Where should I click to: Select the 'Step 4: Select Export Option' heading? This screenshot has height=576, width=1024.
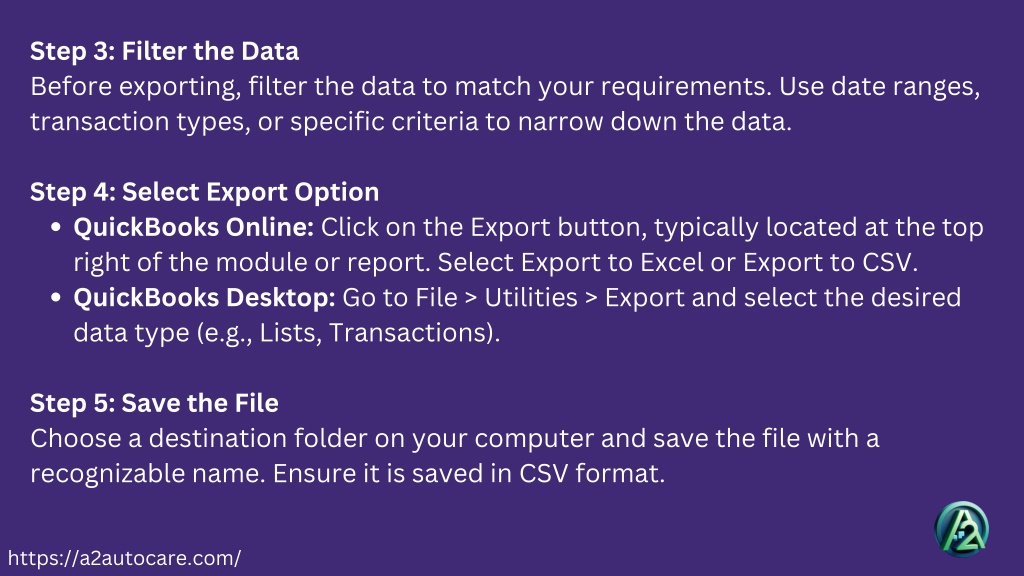click(204, 192)
